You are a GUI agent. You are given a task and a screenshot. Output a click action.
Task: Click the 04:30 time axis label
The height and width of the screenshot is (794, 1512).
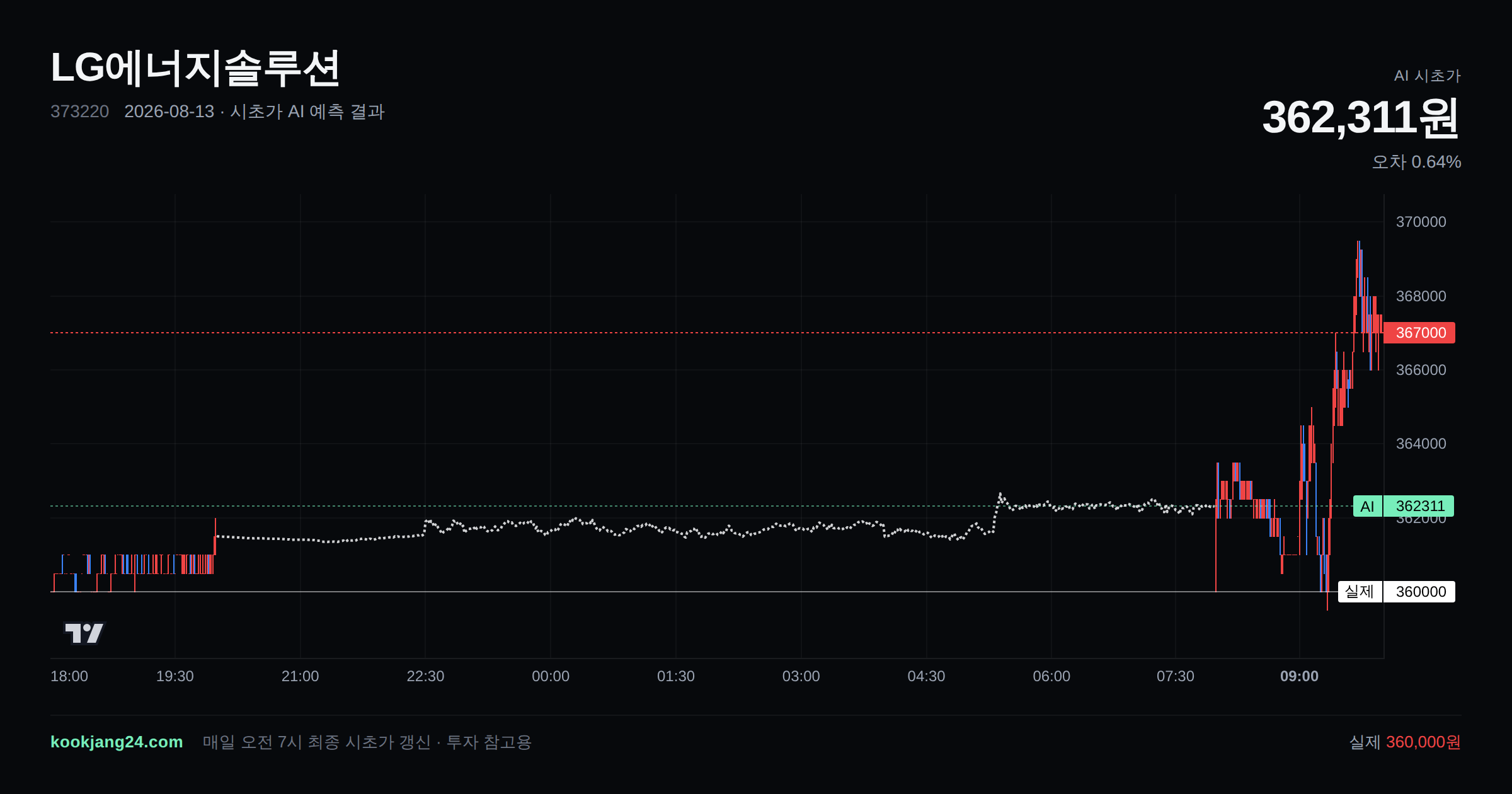coord(926,676)
